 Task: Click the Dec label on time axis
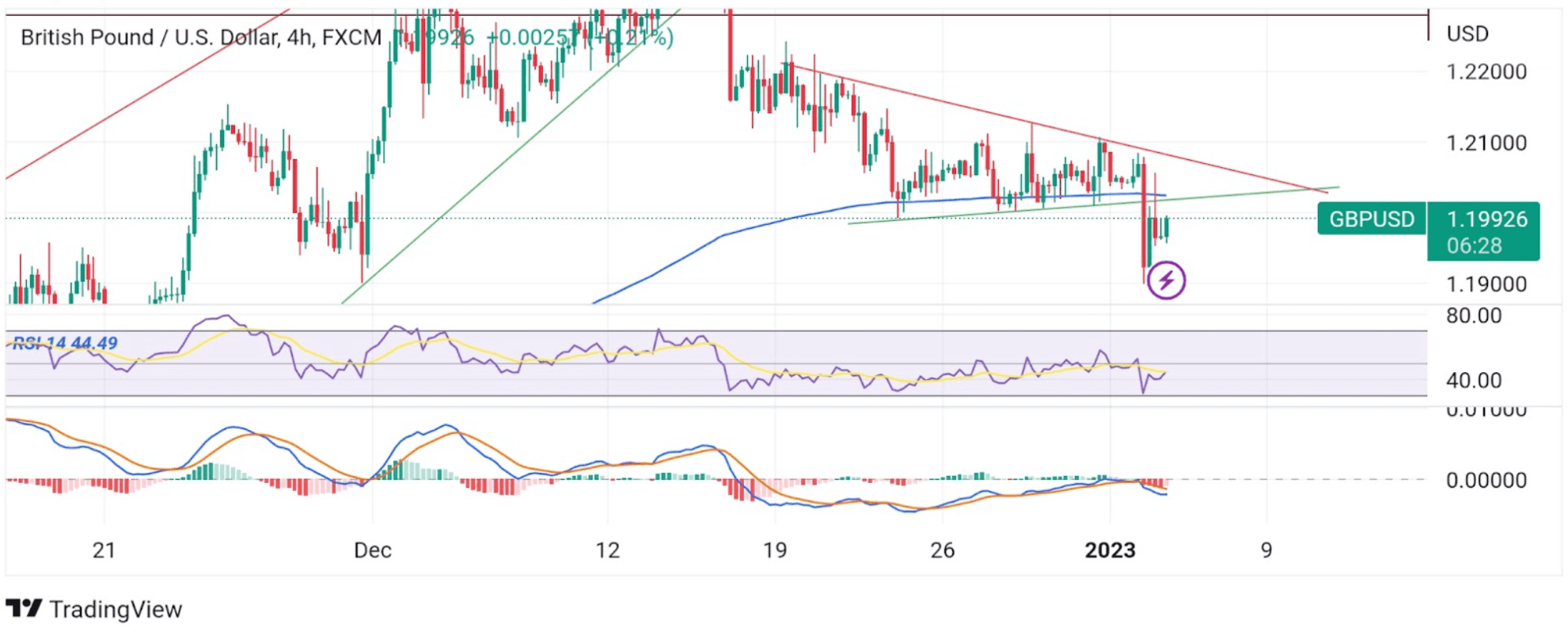[x=373, y=550]
